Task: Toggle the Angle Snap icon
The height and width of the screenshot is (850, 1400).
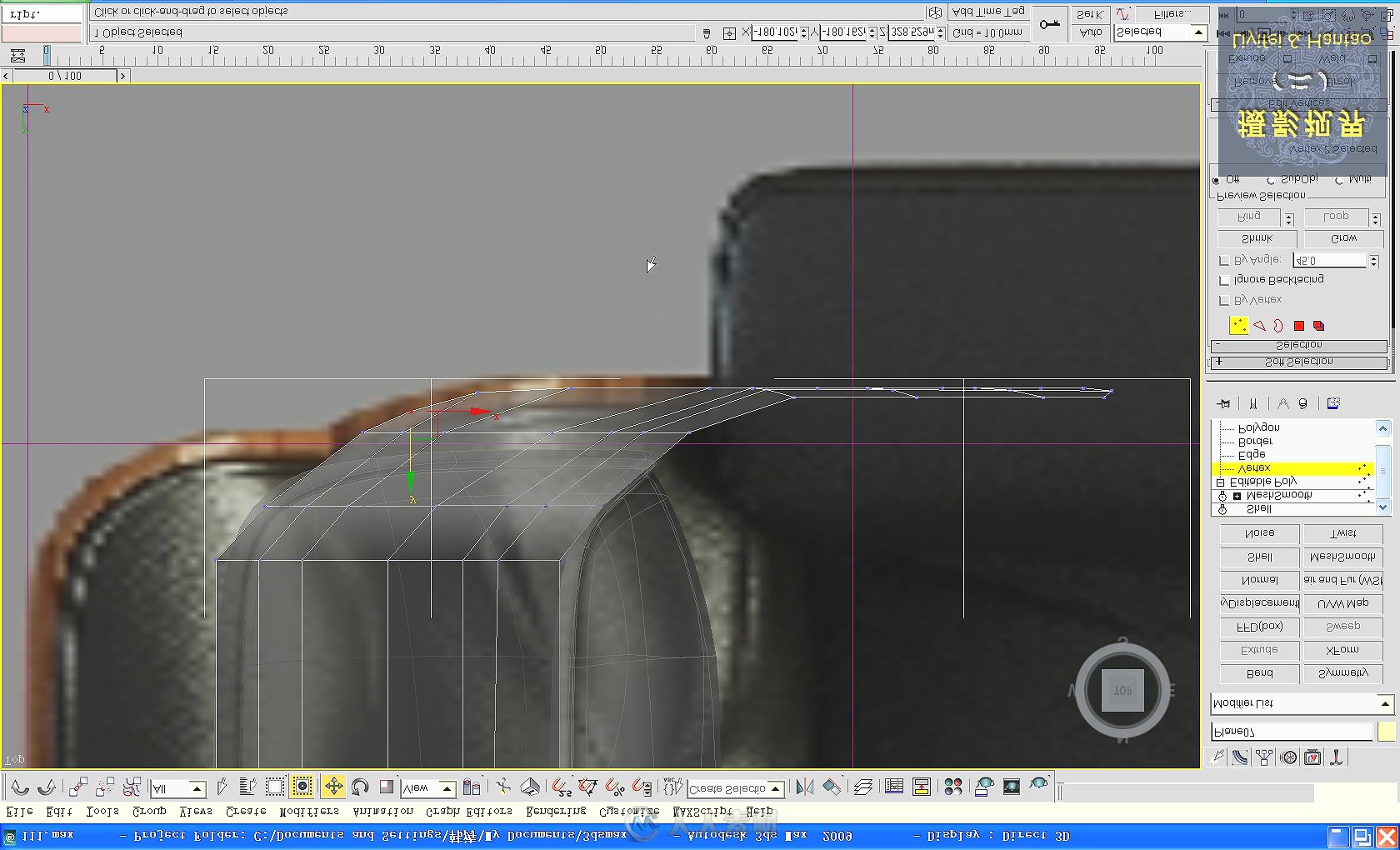Action: pyautogui.click(x=588, y=787)
